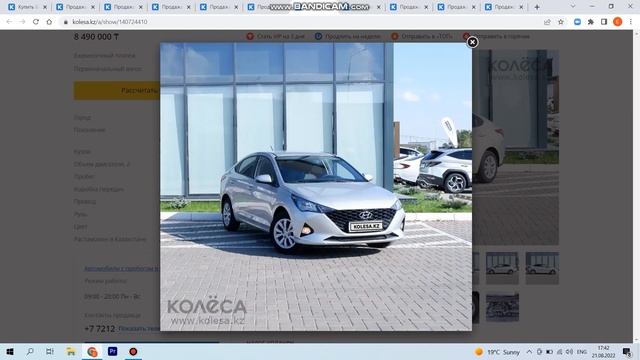Go back to the previous page
This screenshot has width=640, height=360.
pyautogui.click(x=9, y=22)
